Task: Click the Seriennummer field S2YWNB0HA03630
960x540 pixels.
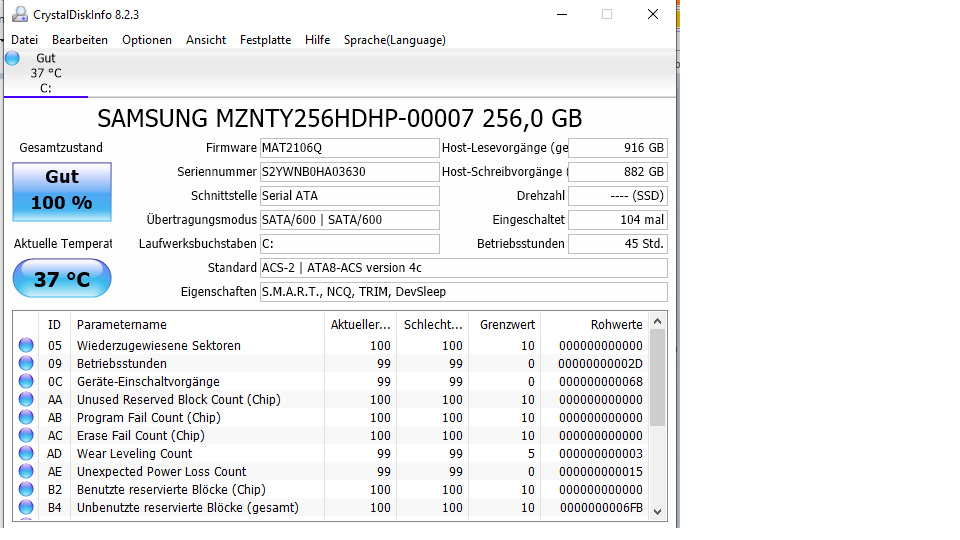Action: [x=350, y=171]
